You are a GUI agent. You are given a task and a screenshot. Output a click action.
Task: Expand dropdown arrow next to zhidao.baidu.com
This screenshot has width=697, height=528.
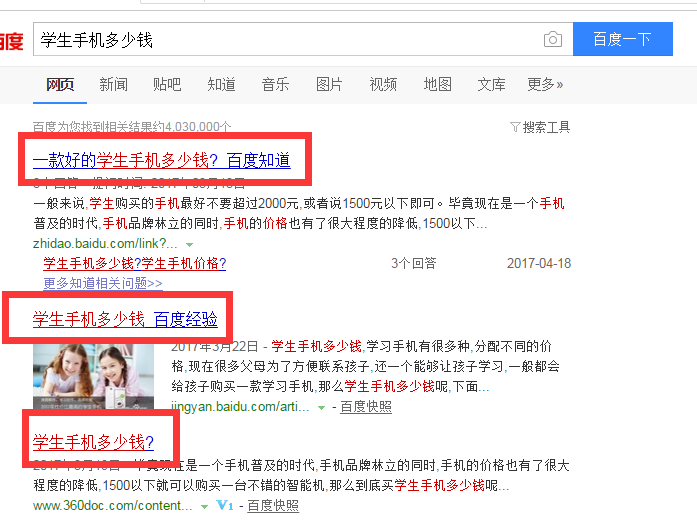189,244
